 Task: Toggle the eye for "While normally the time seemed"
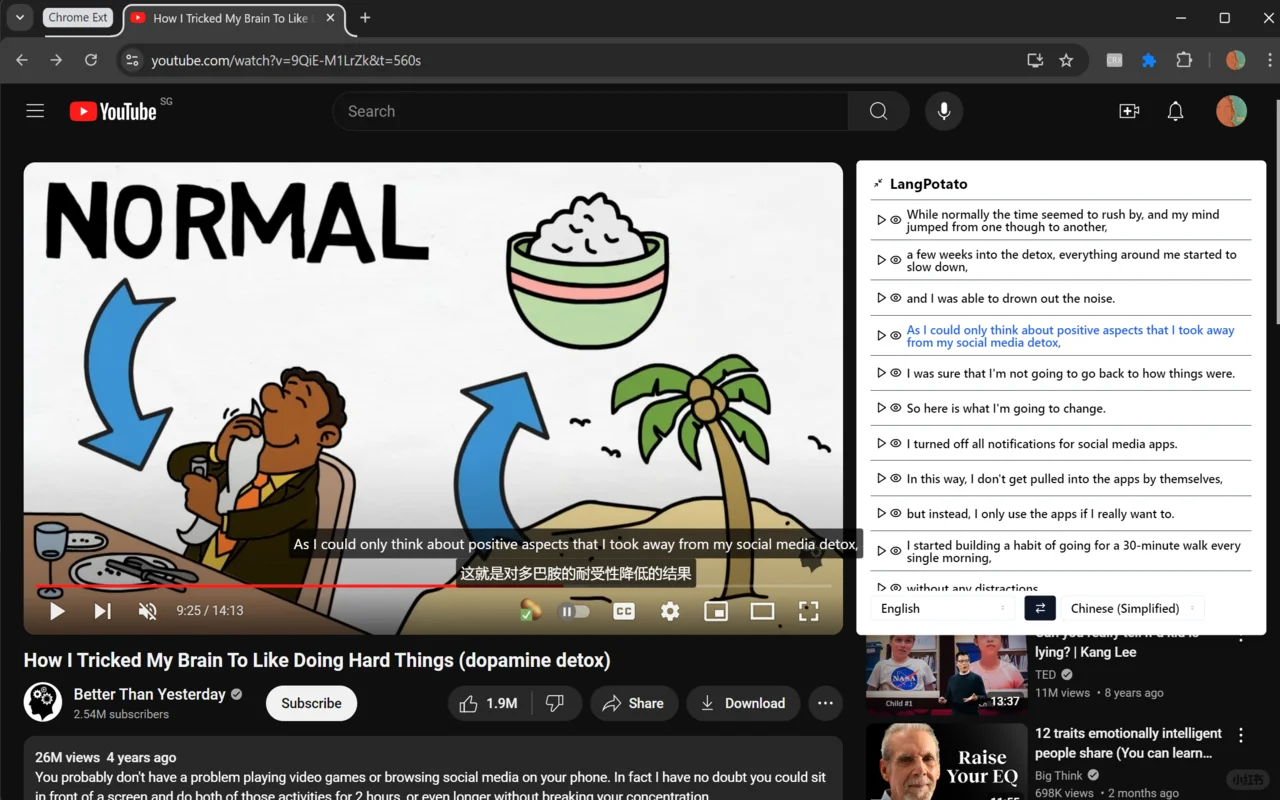pos(896,220)
